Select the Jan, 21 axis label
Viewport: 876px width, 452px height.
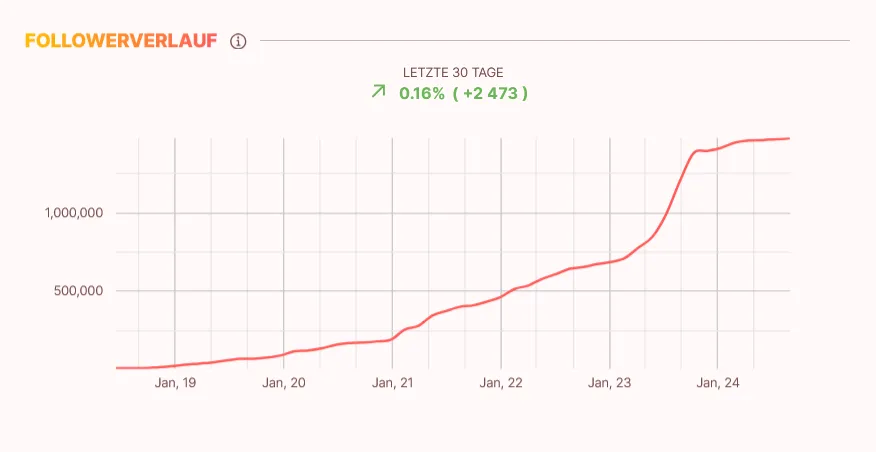[392, 383]
